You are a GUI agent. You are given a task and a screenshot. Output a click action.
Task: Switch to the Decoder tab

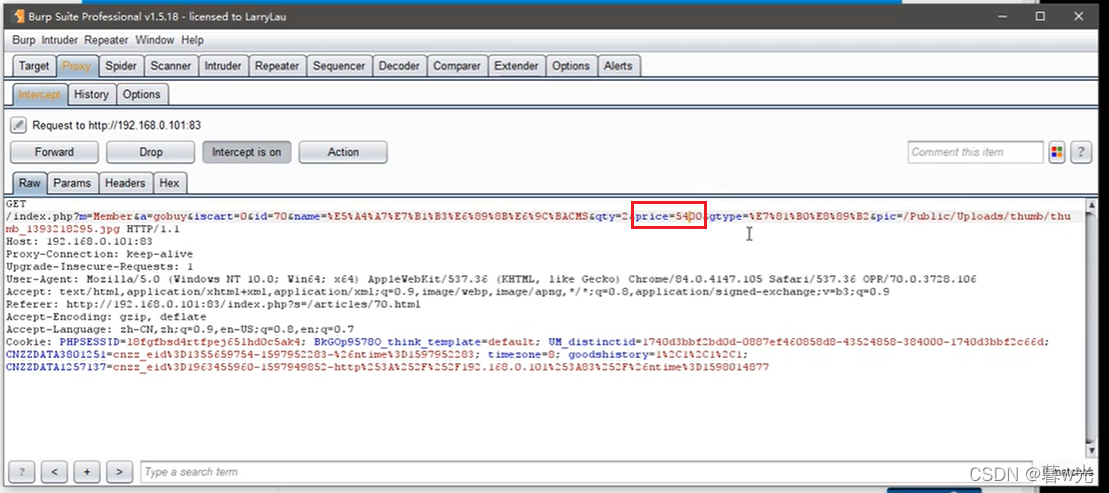point(399,66)
